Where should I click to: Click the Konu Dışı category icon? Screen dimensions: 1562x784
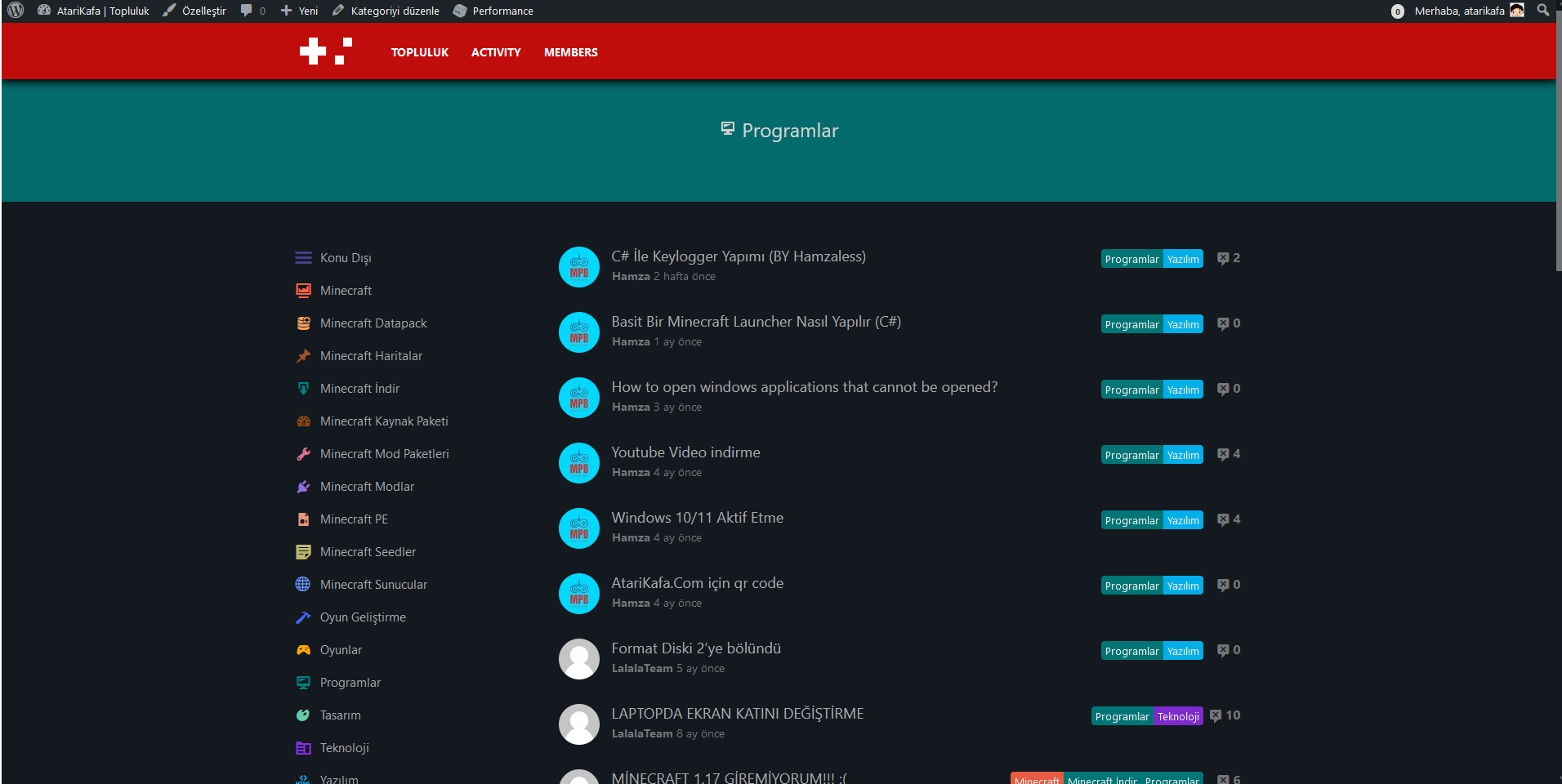[x=303, y=258]
